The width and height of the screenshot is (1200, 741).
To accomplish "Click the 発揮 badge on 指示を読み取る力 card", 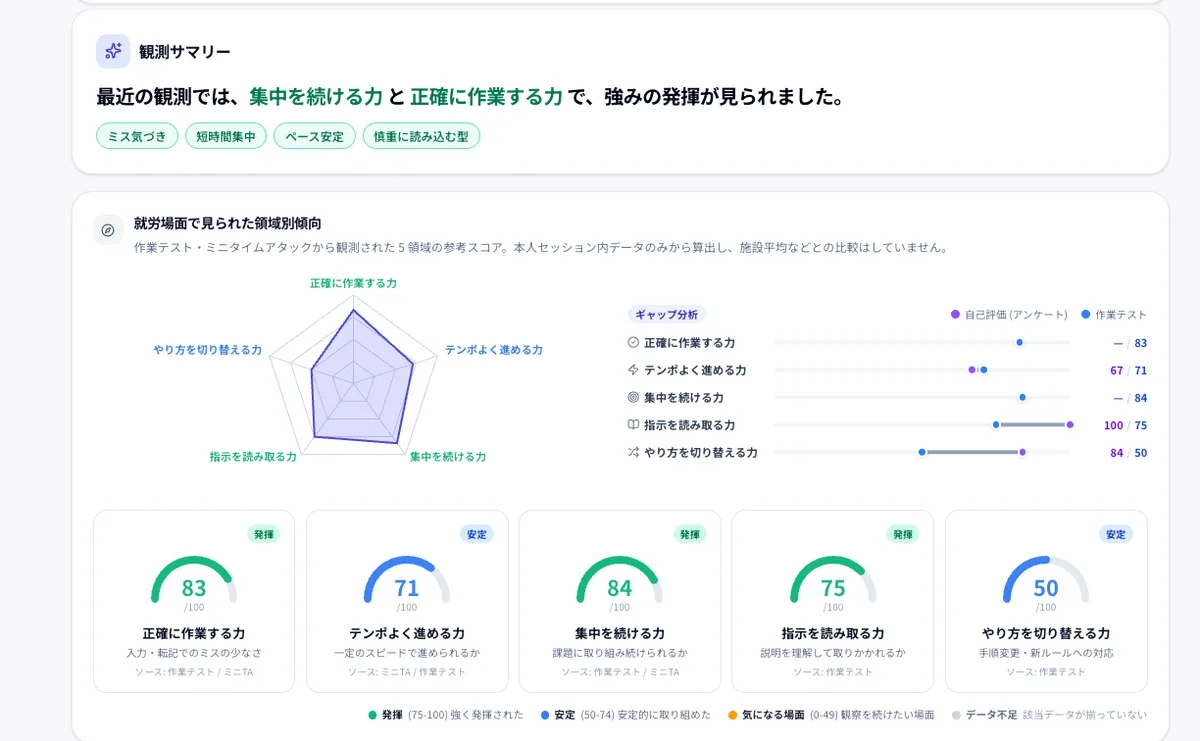I will coord(903,534).
